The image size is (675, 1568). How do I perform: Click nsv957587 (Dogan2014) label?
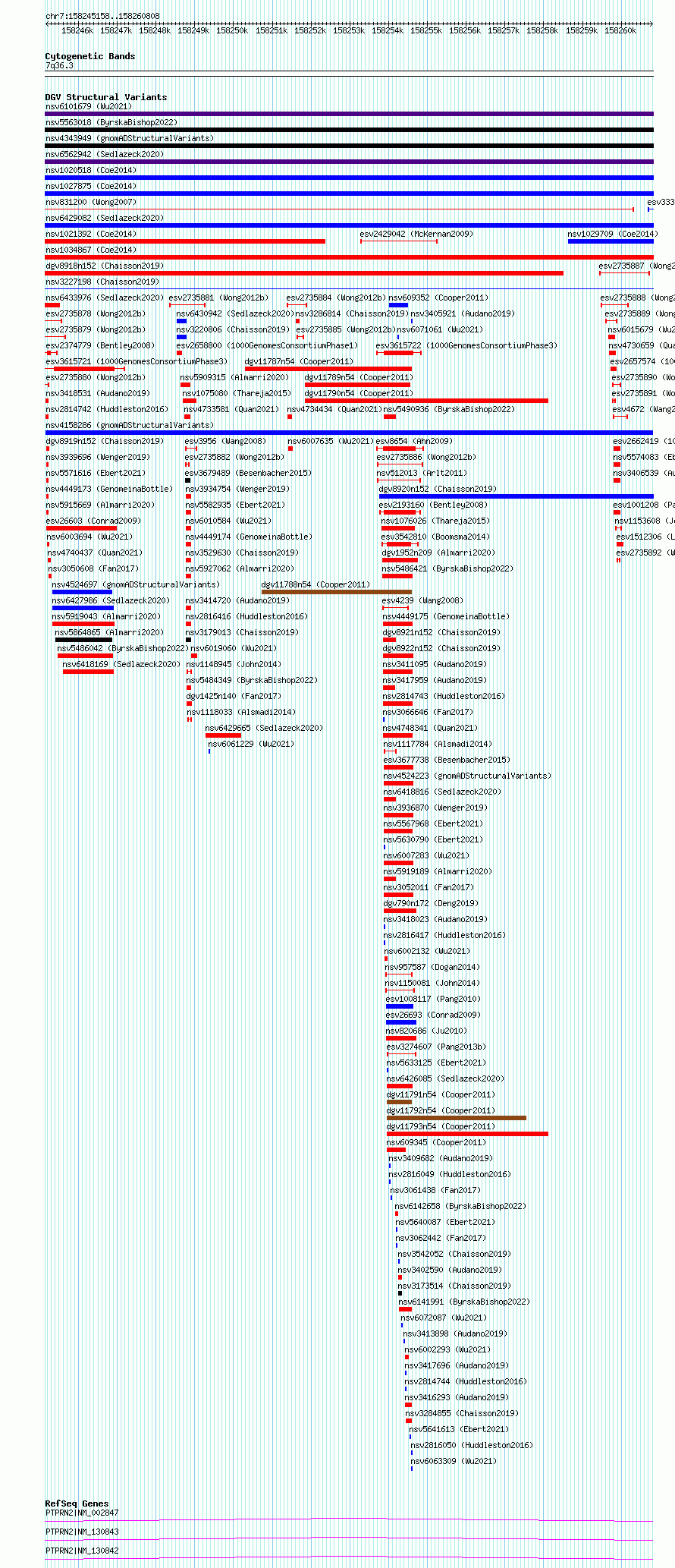432,967
